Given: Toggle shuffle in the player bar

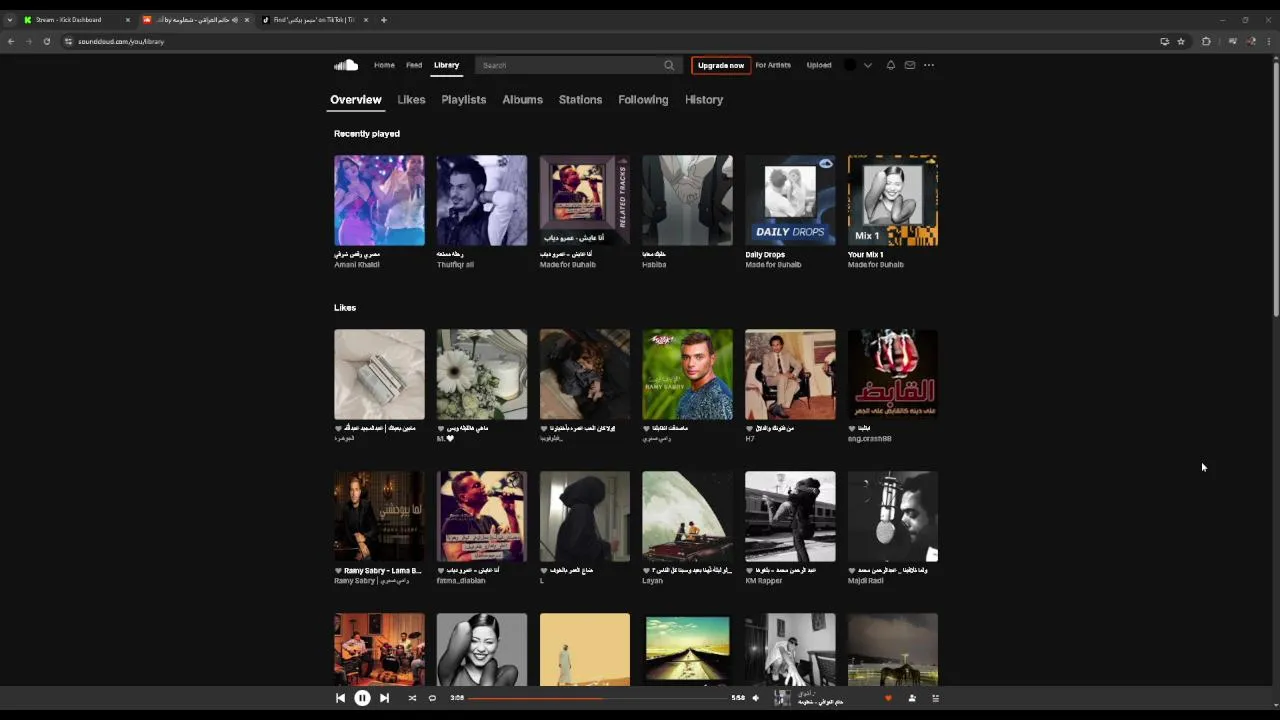Looking at the screenshot, I should (412, 698).
